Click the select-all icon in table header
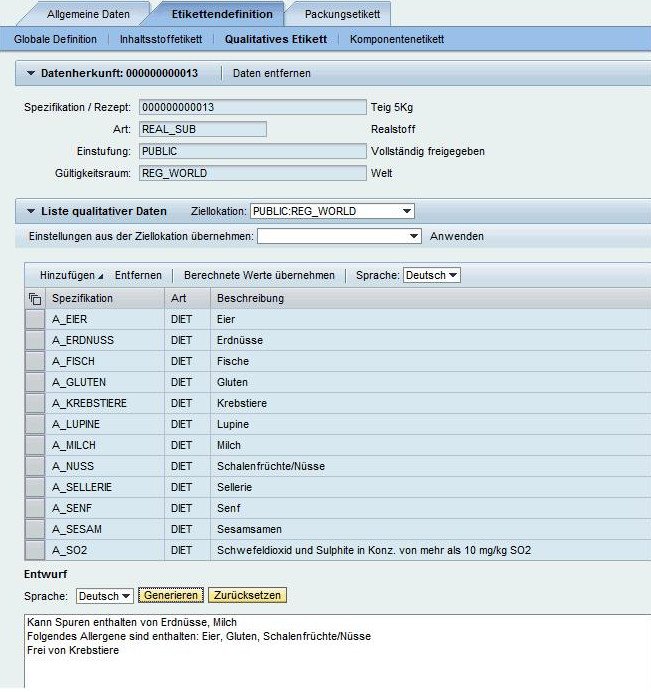Image resolution: width=651 pixels, height=692 pixels. click(x=35, y=299)
